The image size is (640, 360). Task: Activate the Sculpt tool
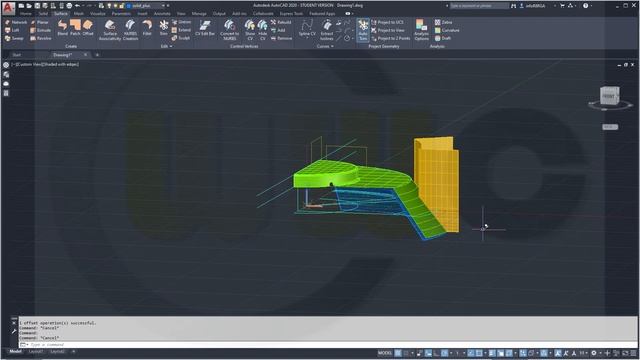pyautogui.click(x=181, y=38)
